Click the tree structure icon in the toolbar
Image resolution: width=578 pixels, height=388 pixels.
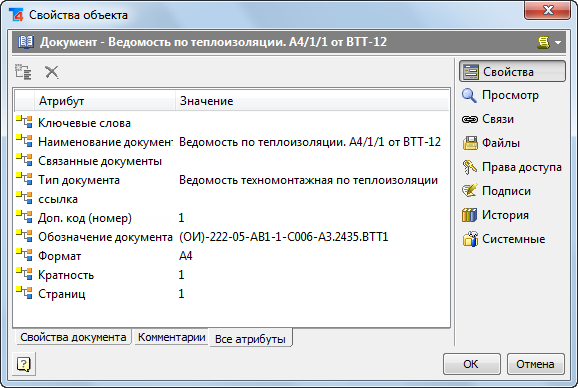coord(23,72)
